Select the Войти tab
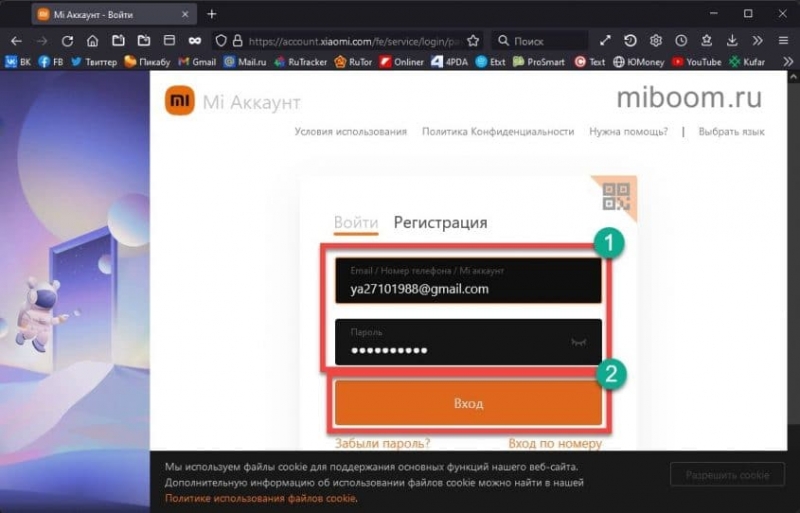 click(356, 223)
